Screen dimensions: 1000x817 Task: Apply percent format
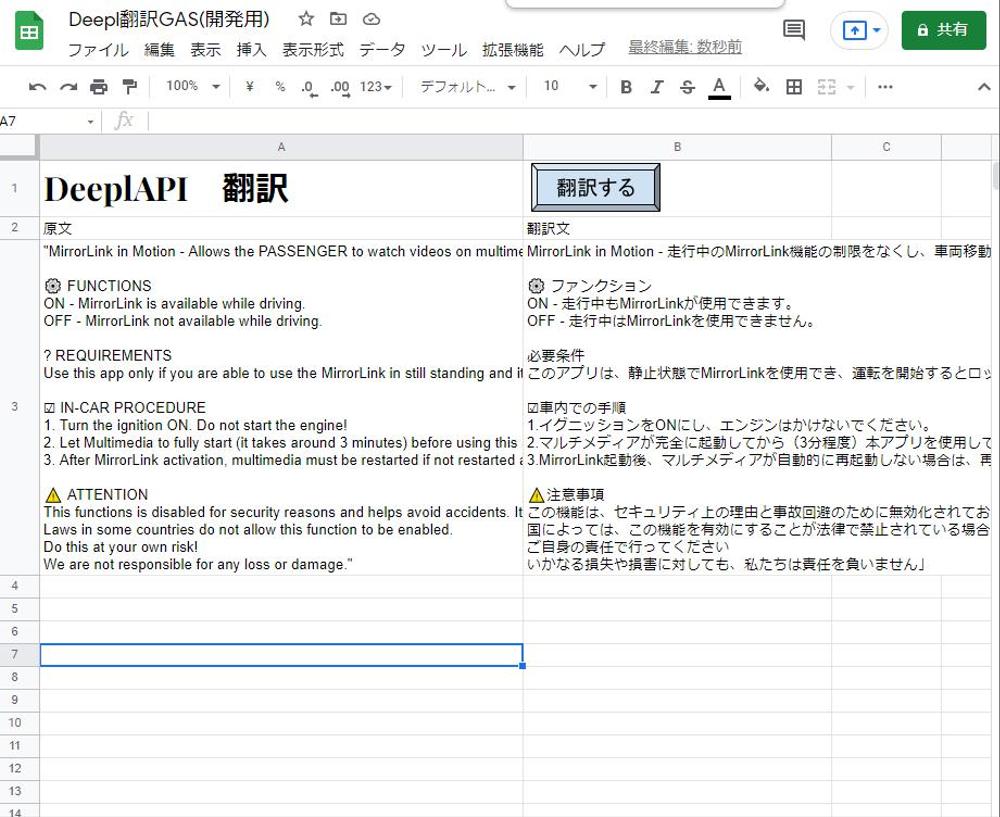pos(280,86)
